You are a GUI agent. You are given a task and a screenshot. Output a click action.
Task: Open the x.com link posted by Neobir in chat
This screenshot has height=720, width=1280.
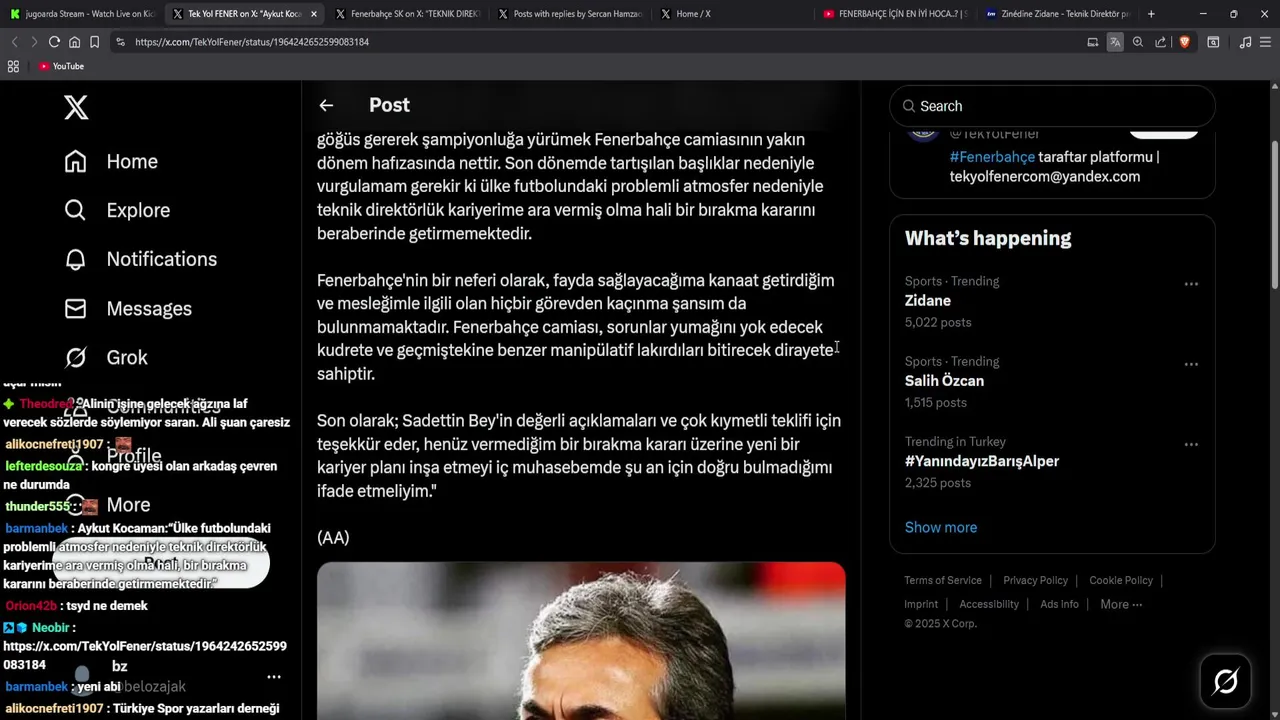click(145, 655)
